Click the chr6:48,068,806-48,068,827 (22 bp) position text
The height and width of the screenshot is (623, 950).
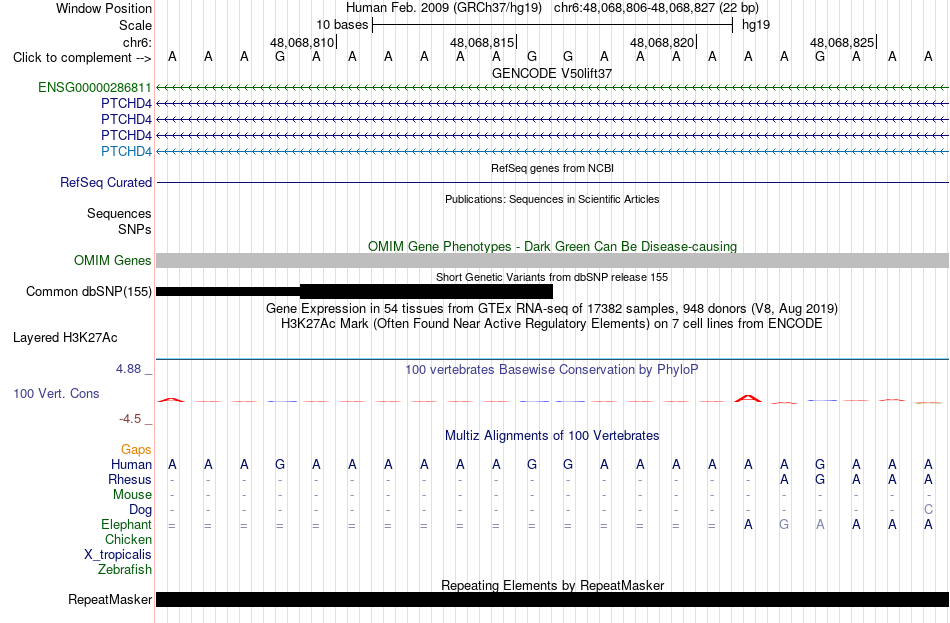656,8
